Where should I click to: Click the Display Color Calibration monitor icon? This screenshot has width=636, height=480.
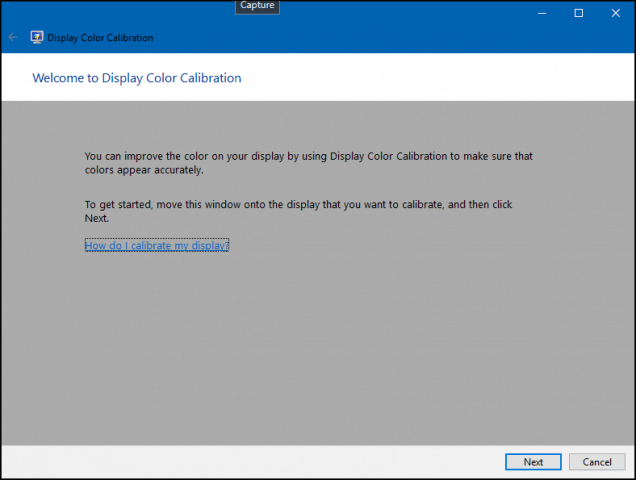point(37,37)
